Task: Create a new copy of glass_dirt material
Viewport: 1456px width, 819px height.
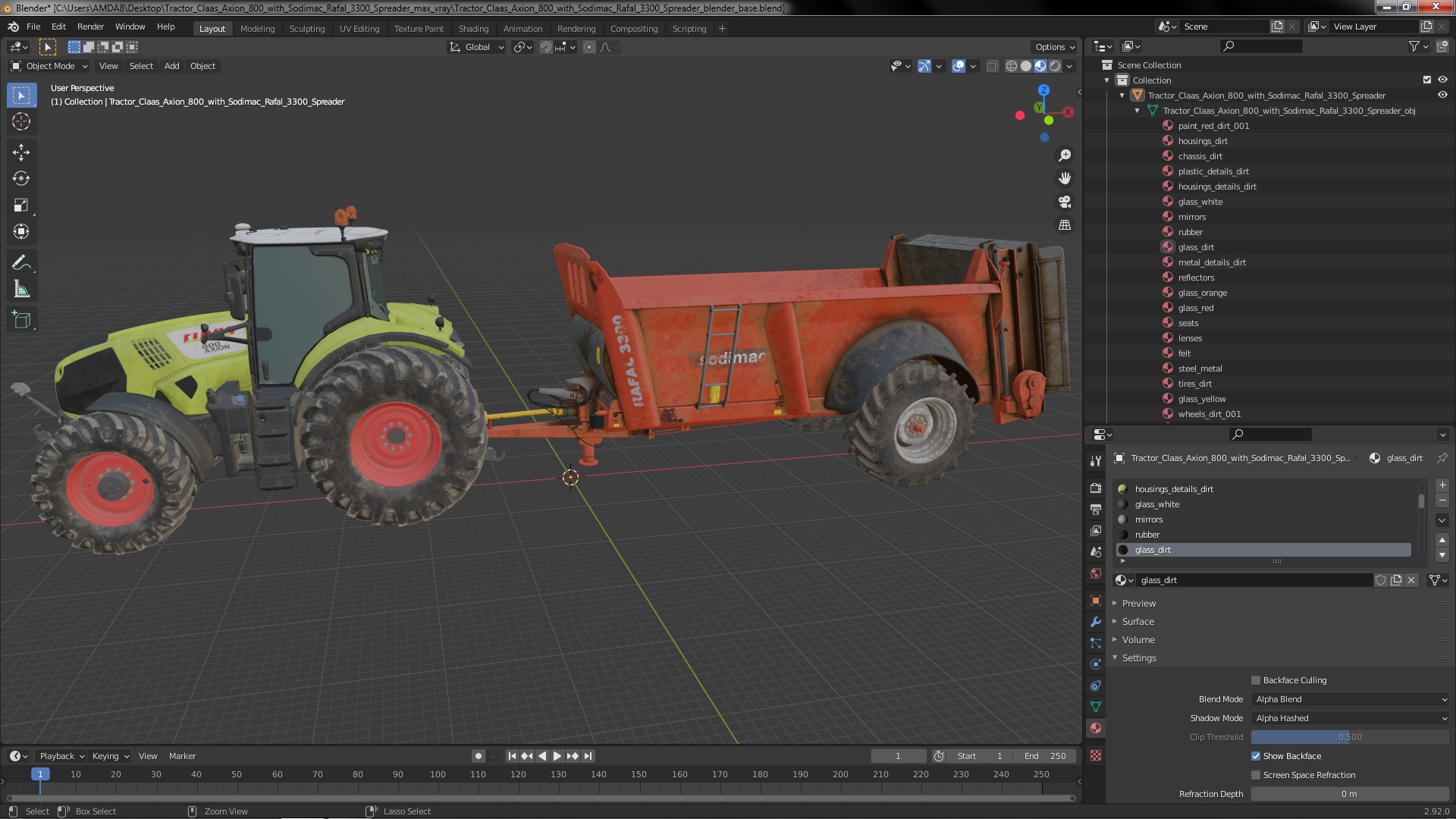Action: point(1396,580)
